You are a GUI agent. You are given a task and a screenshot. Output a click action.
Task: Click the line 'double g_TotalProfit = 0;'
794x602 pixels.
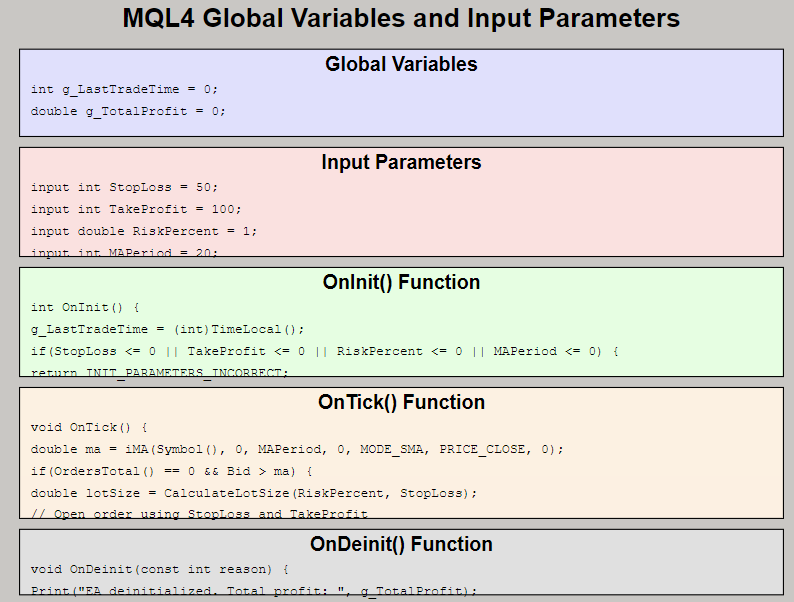tap(128, 111)
